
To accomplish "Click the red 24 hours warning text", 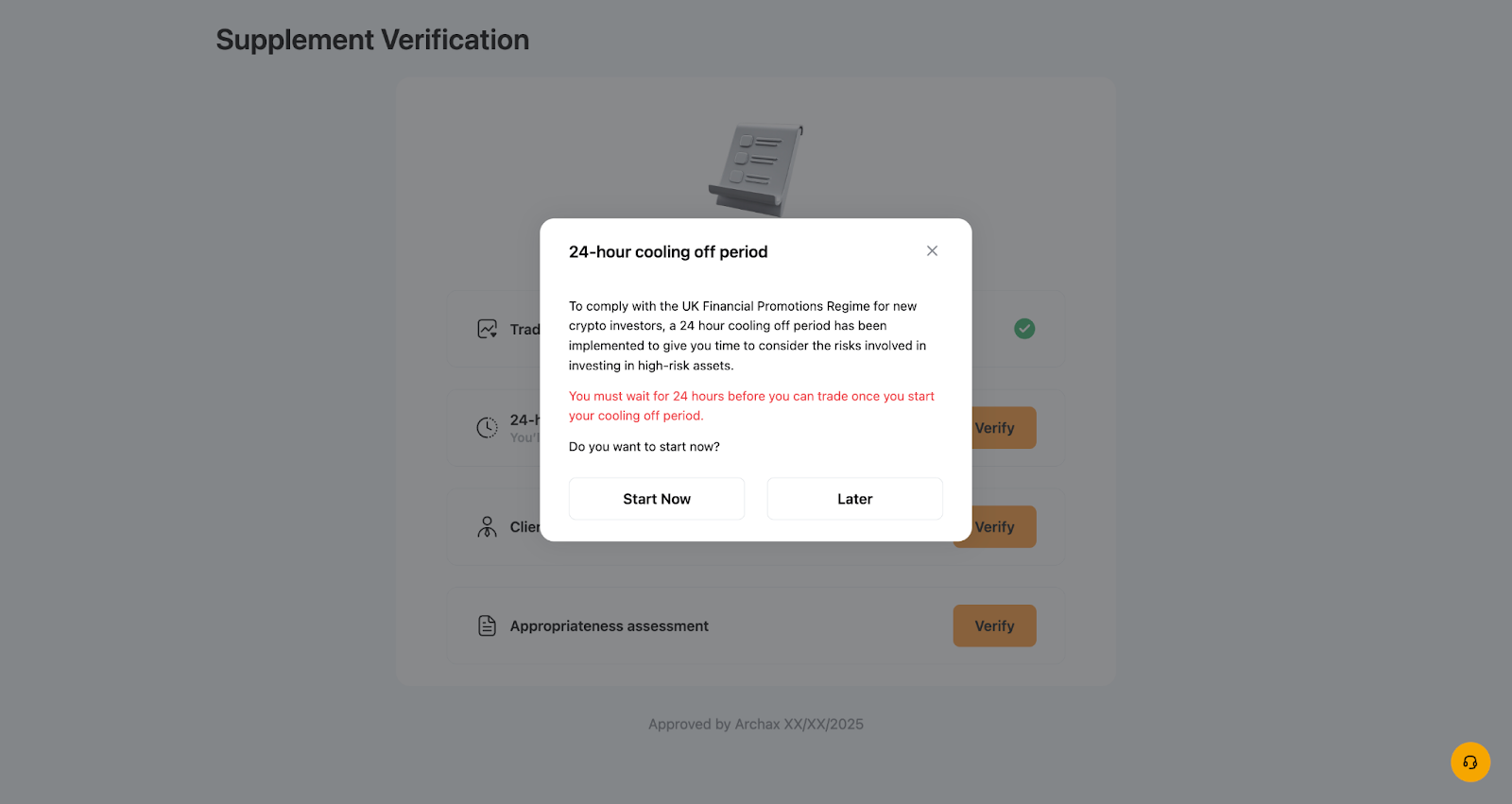I will coord(751,406).
